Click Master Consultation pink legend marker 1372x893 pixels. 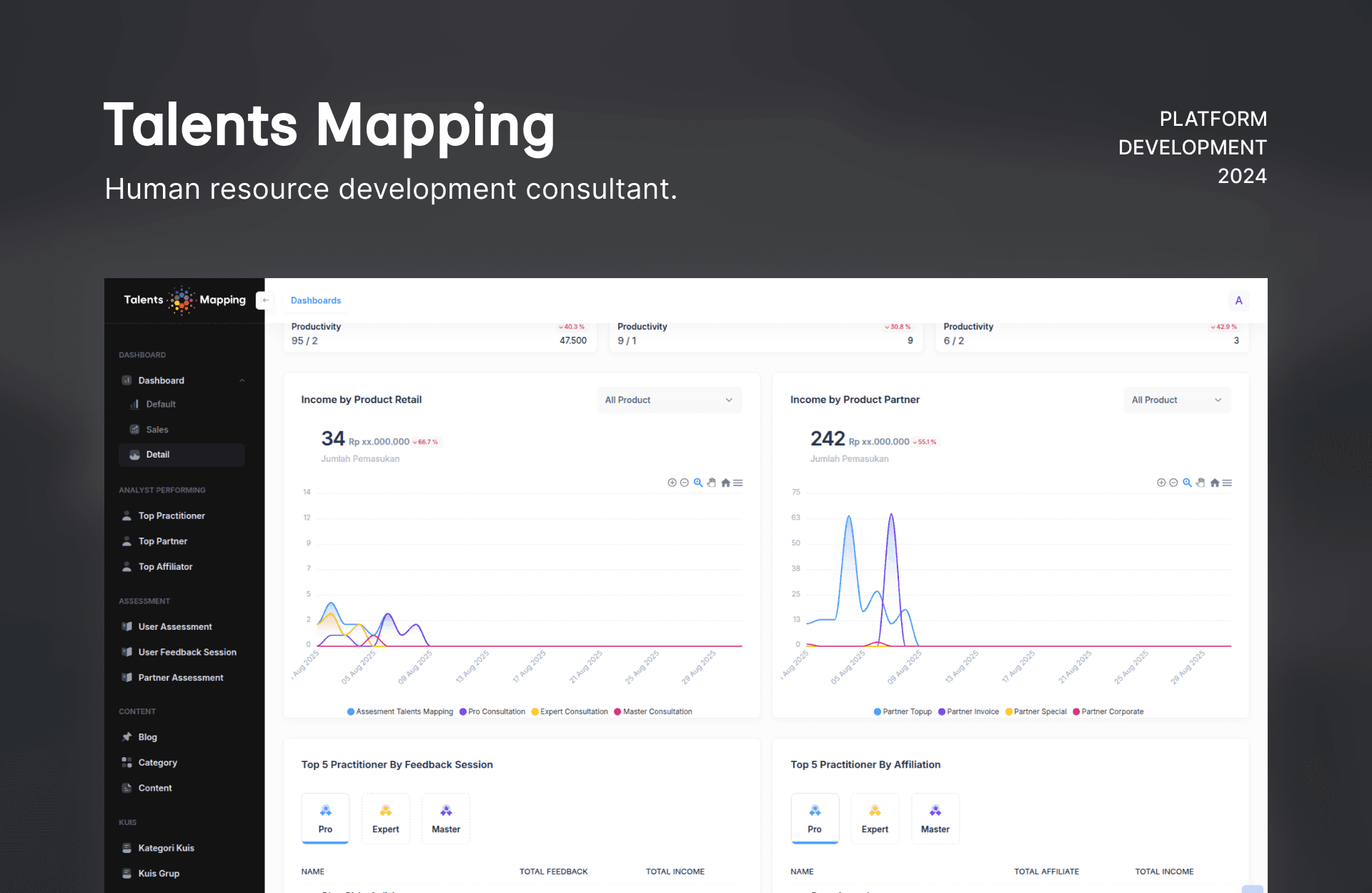617,711
